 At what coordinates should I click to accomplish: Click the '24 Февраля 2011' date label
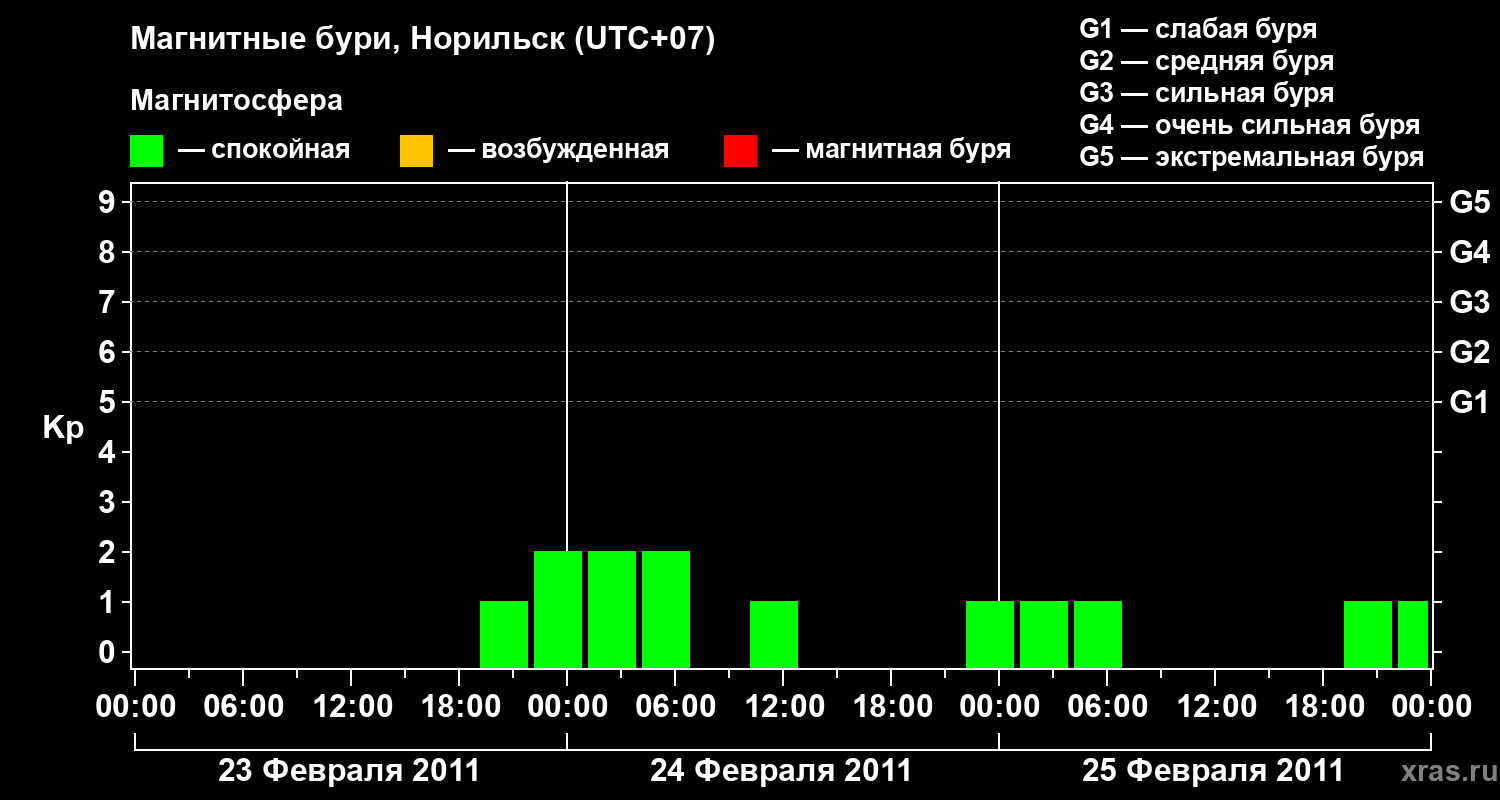pyautogui.click(x=781, y=771)
